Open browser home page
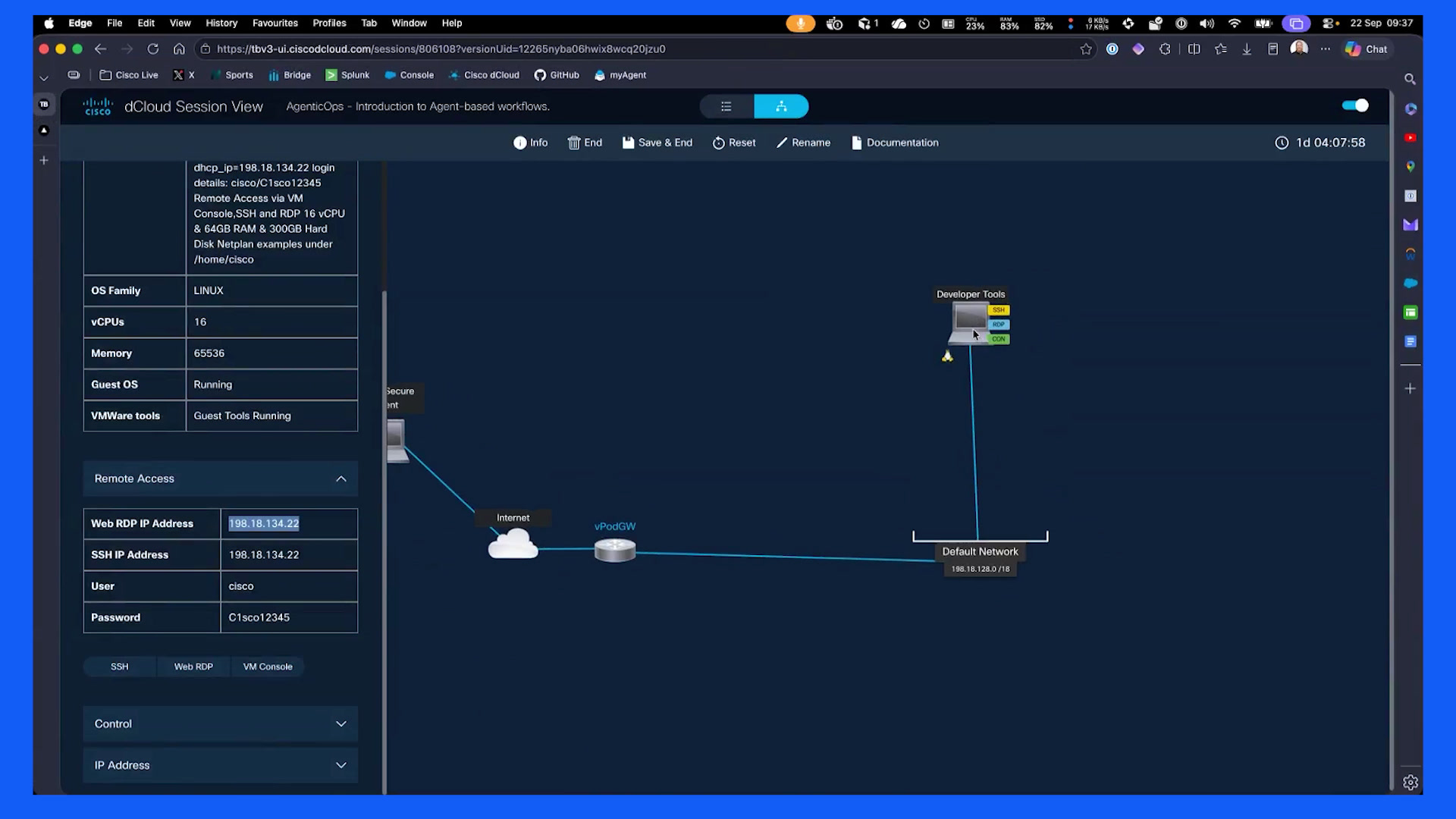 tap(179, 49)
